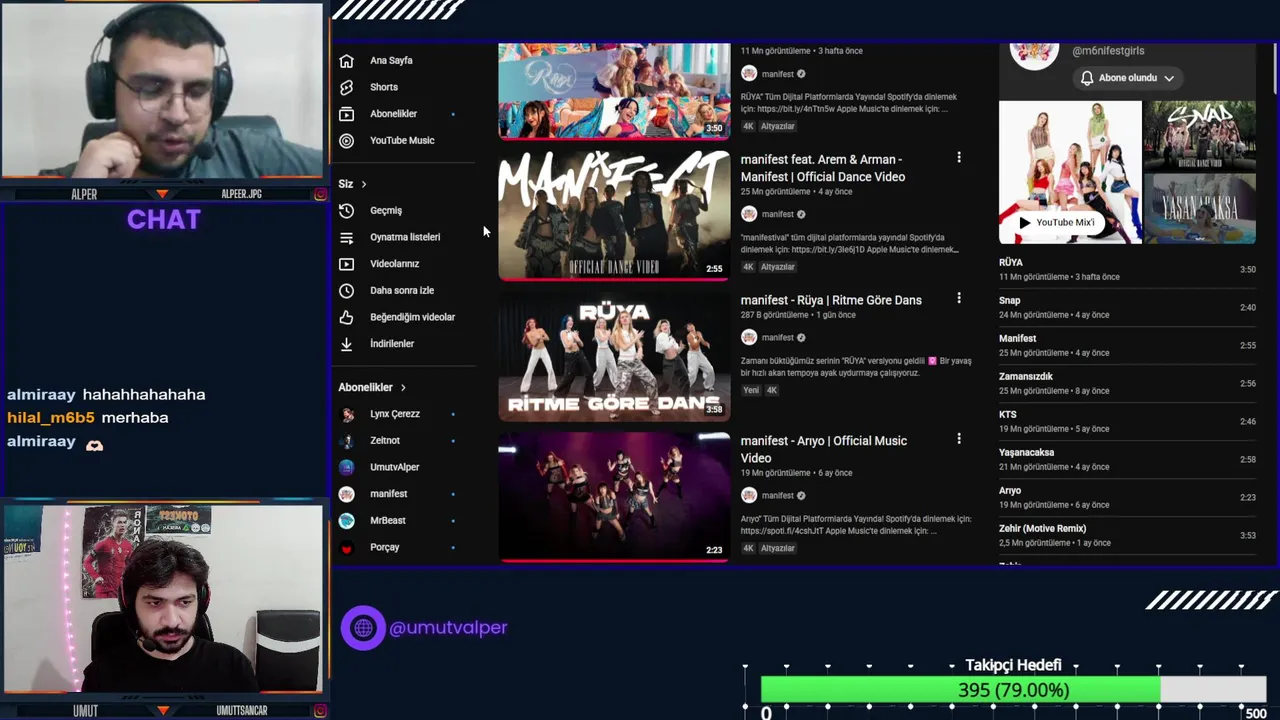The image size is (1280, 720).
Task: Click Beğendiğim videolar label
Action: pos(412,317)
